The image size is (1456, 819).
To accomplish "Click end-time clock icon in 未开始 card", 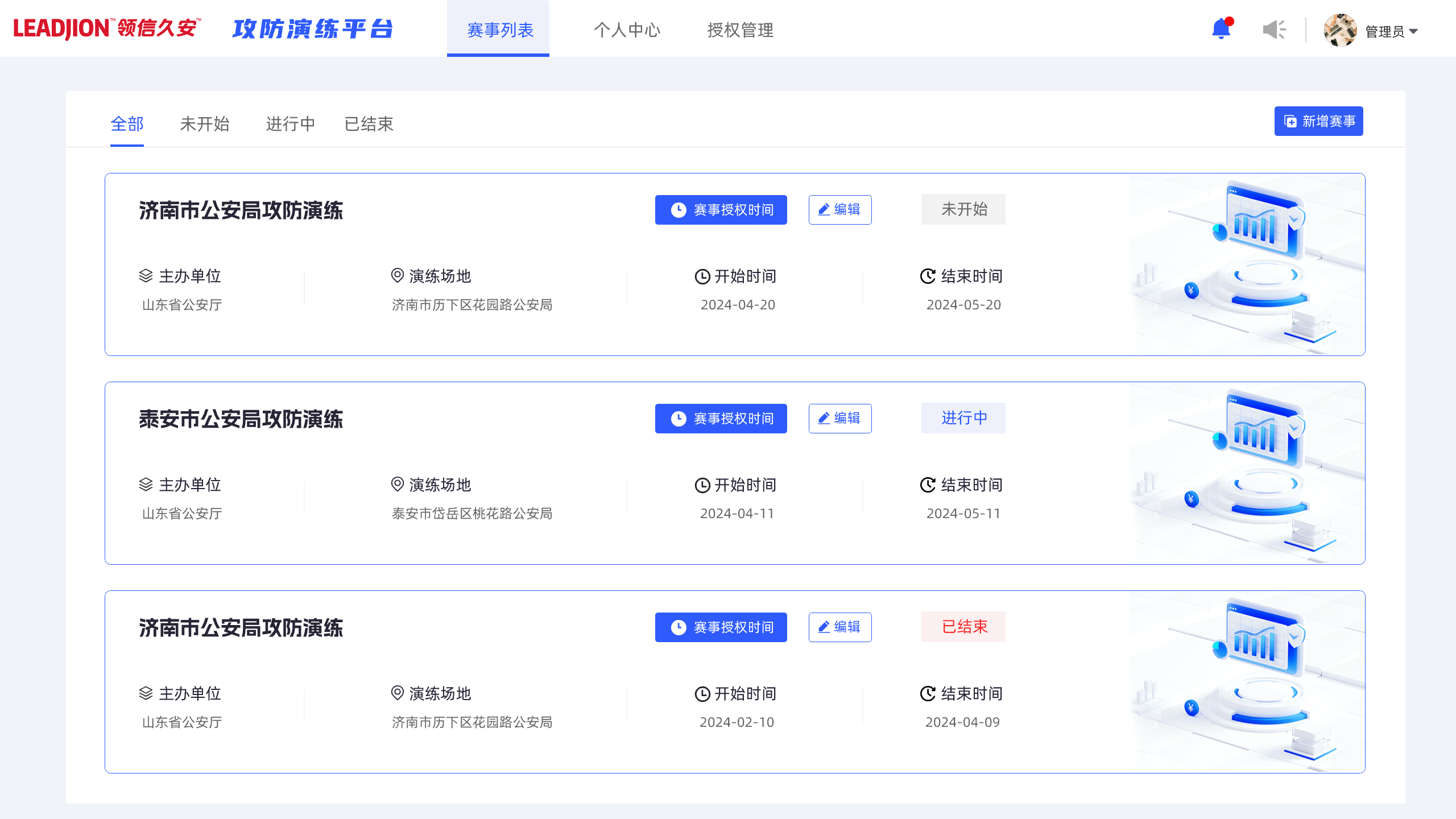I will click(x=928, y=276).
